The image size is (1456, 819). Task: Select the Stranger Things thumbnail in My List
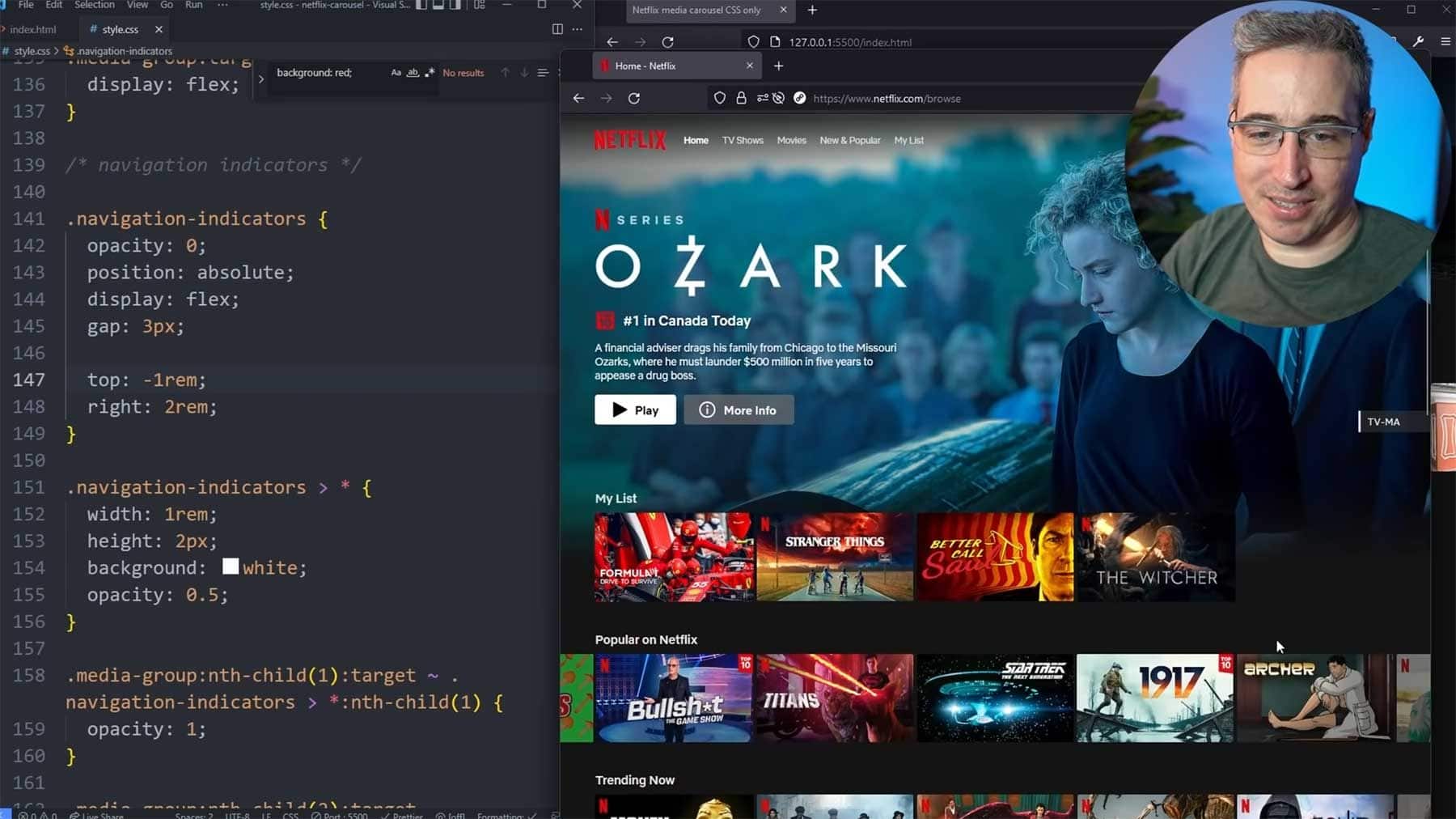[835, 557]
